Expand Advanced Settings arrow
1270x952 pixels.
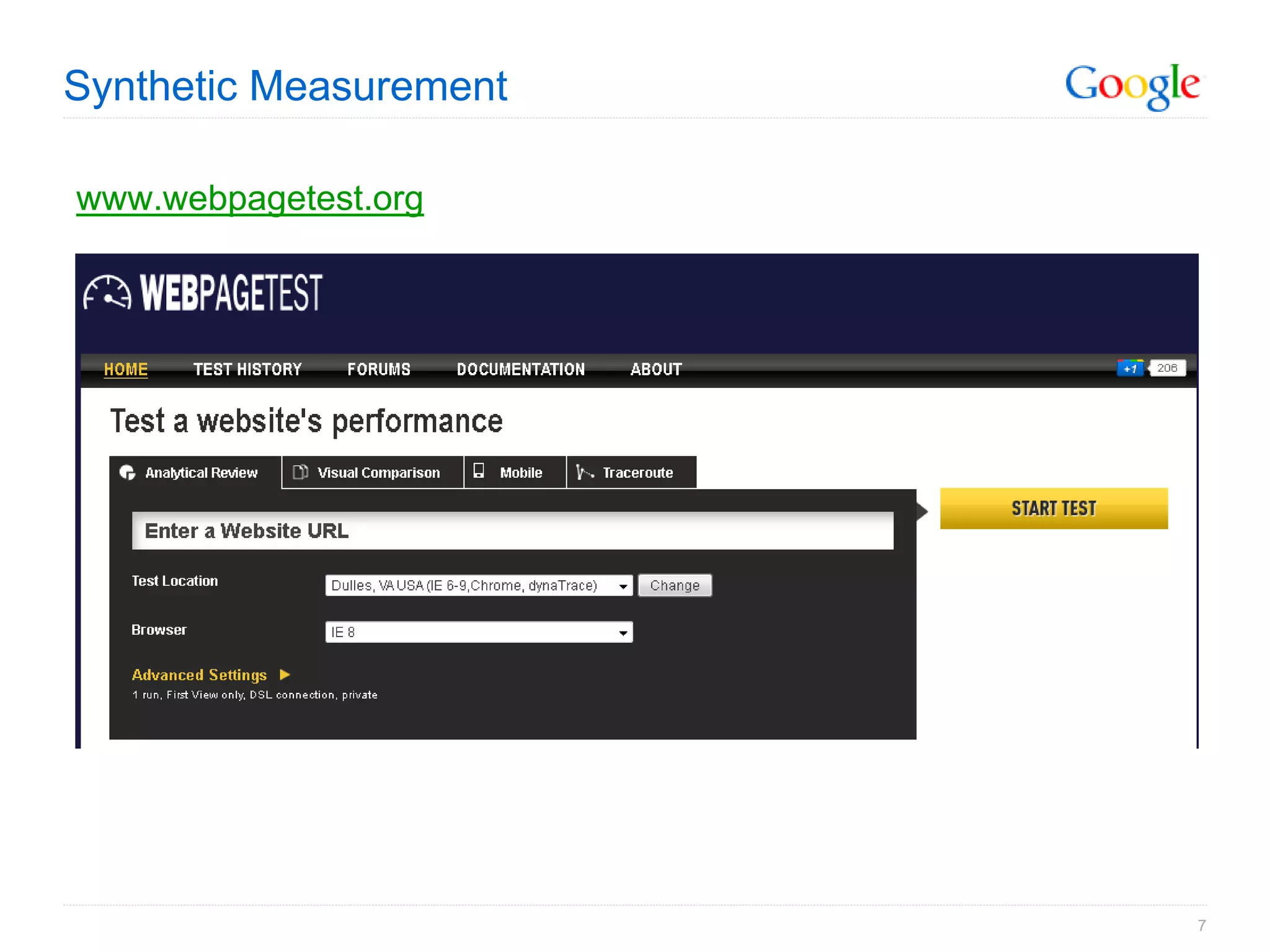[285, 674]
